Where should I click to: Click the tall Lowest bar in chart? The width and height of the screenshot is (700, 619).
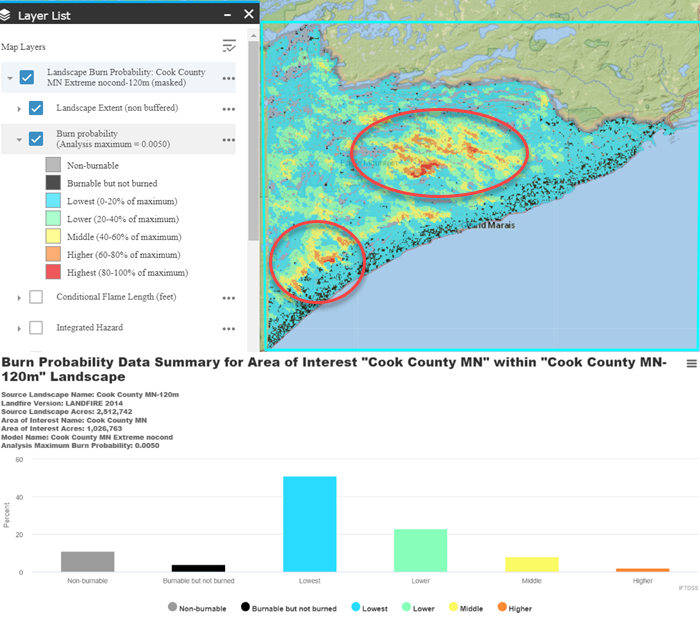[310, 524]
